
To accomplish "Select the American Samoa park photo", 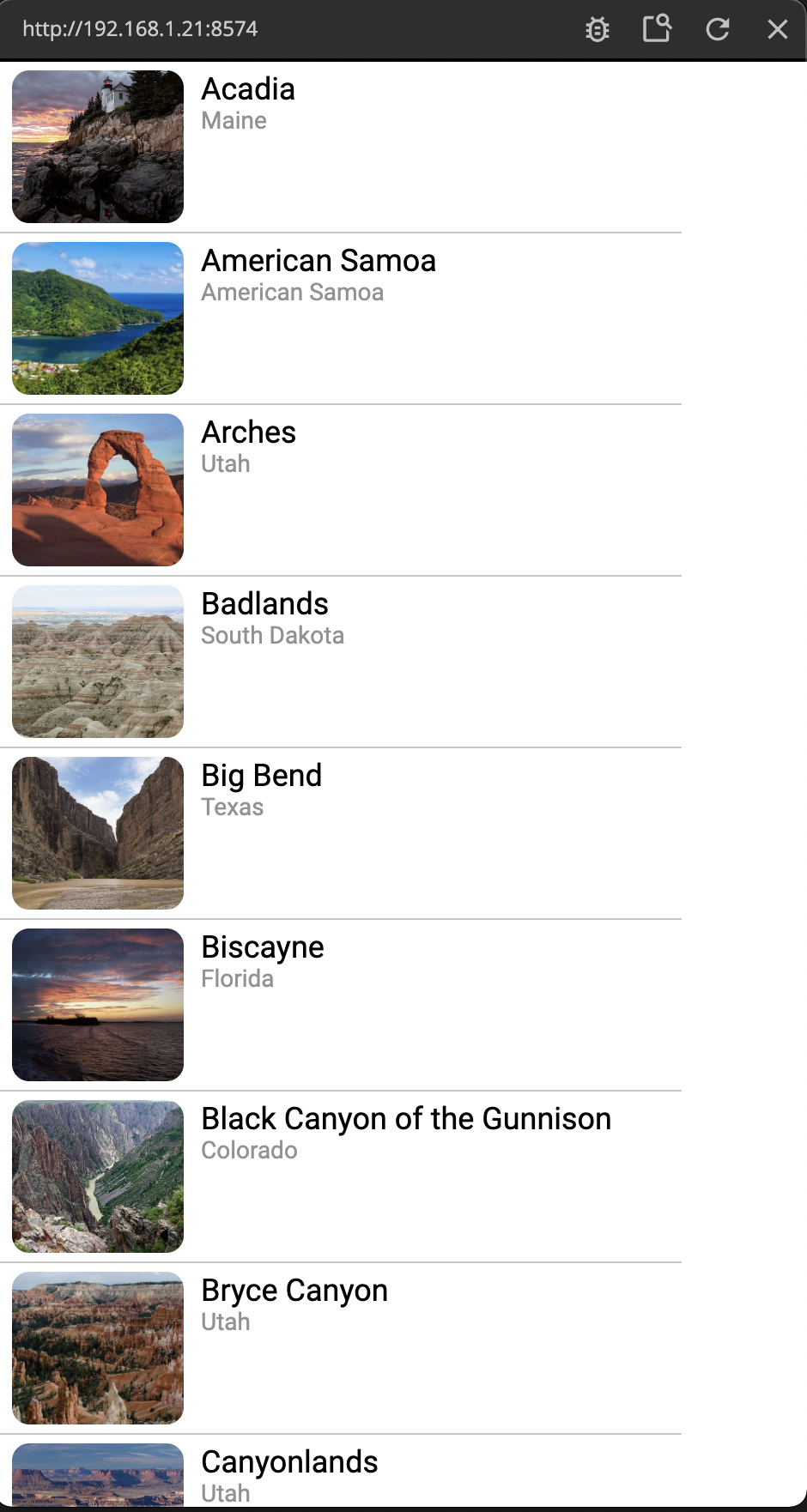I will click(x=98, y=318).
